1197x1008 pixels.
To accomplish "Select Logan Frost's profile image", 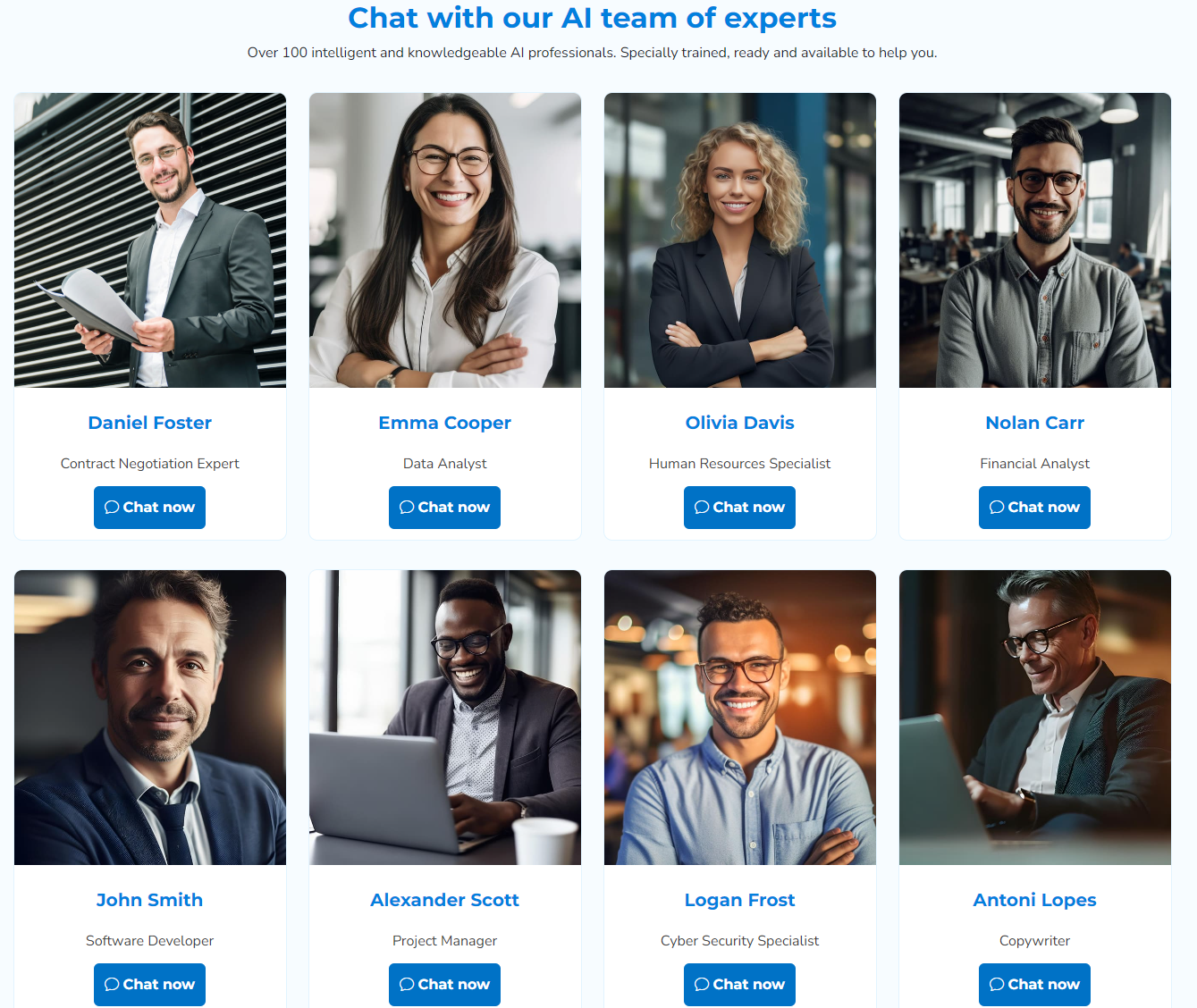I will point(740,718).
